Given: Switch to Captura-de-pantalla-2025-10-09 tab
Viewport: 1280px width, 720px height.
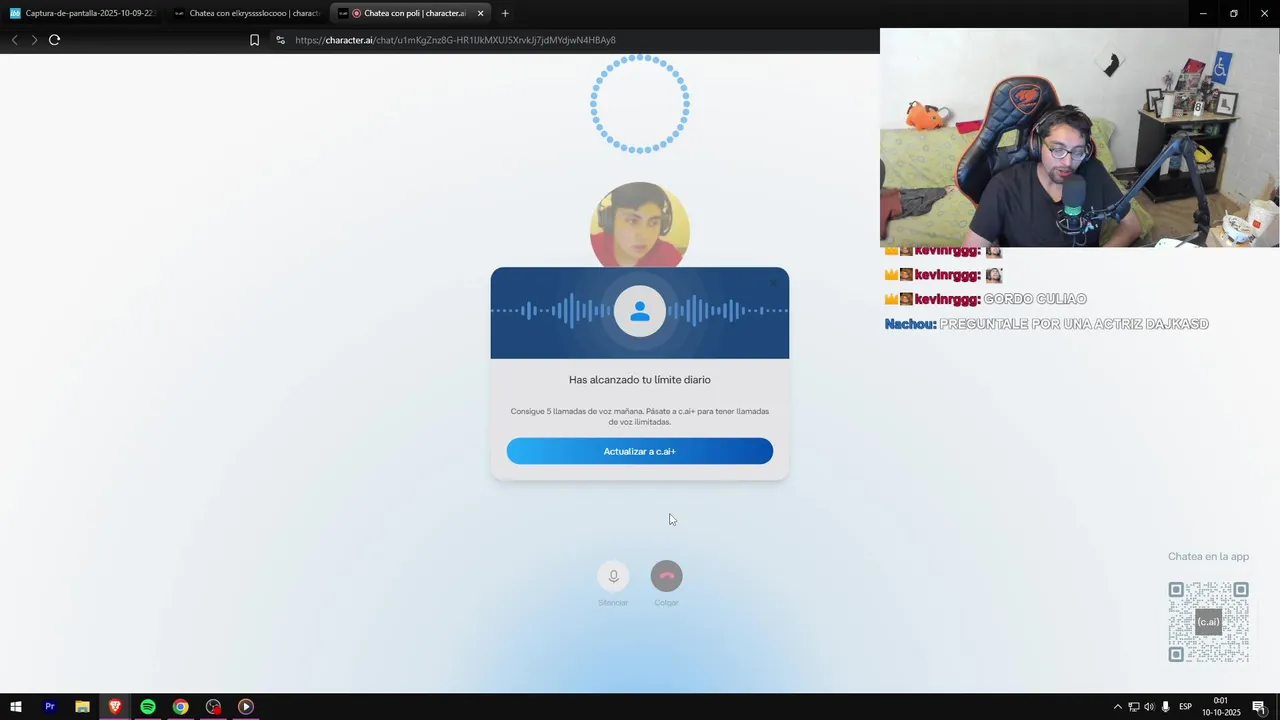Looking at the screenshot, I should pos(82,13).
